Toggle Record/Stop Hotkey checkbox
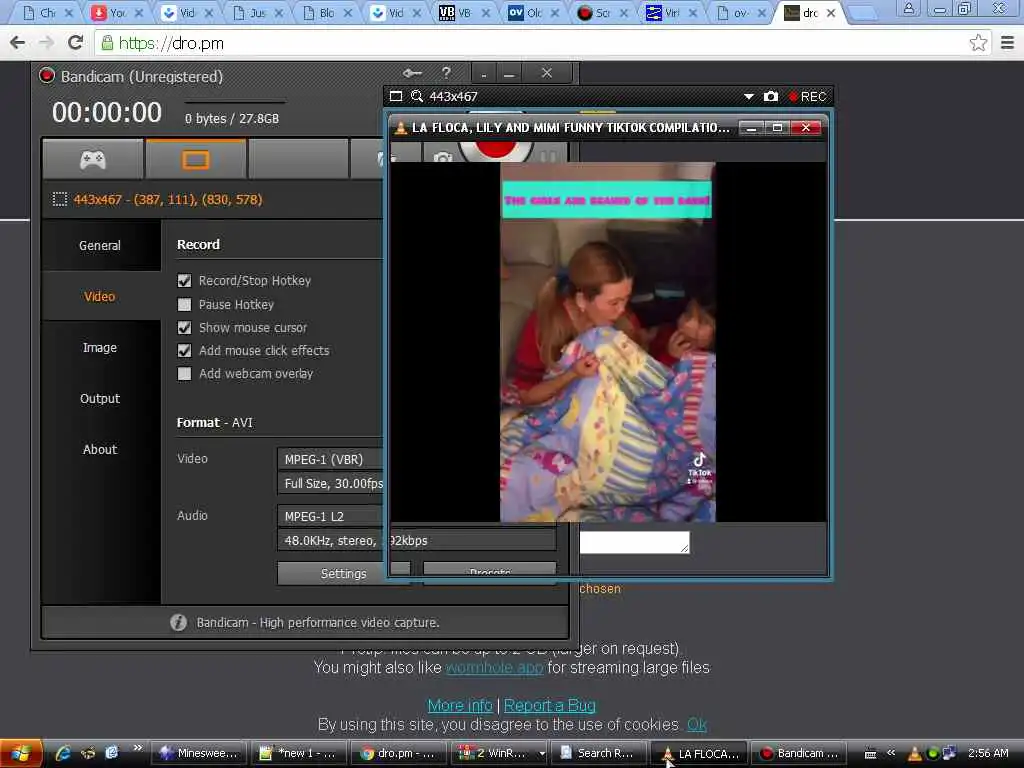Image resolution: width=1024 pixels, height=768 pixels. coord(185,281)
